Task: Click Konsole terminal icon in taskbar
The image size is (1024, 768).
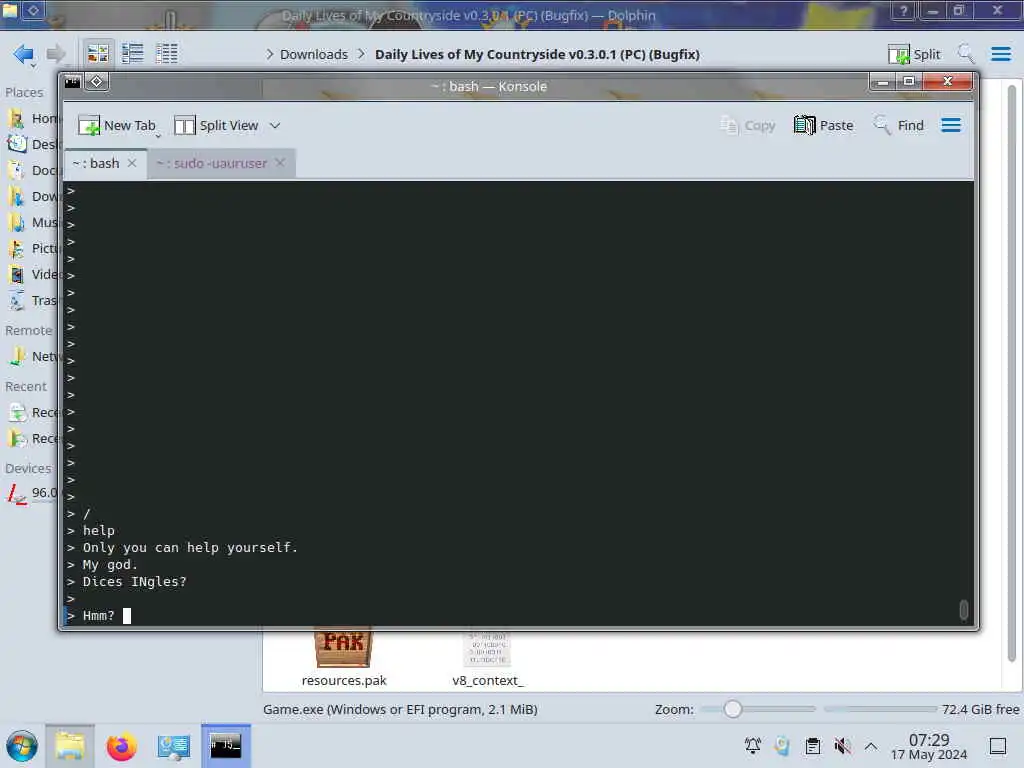Action: click(x=225, y=746)
